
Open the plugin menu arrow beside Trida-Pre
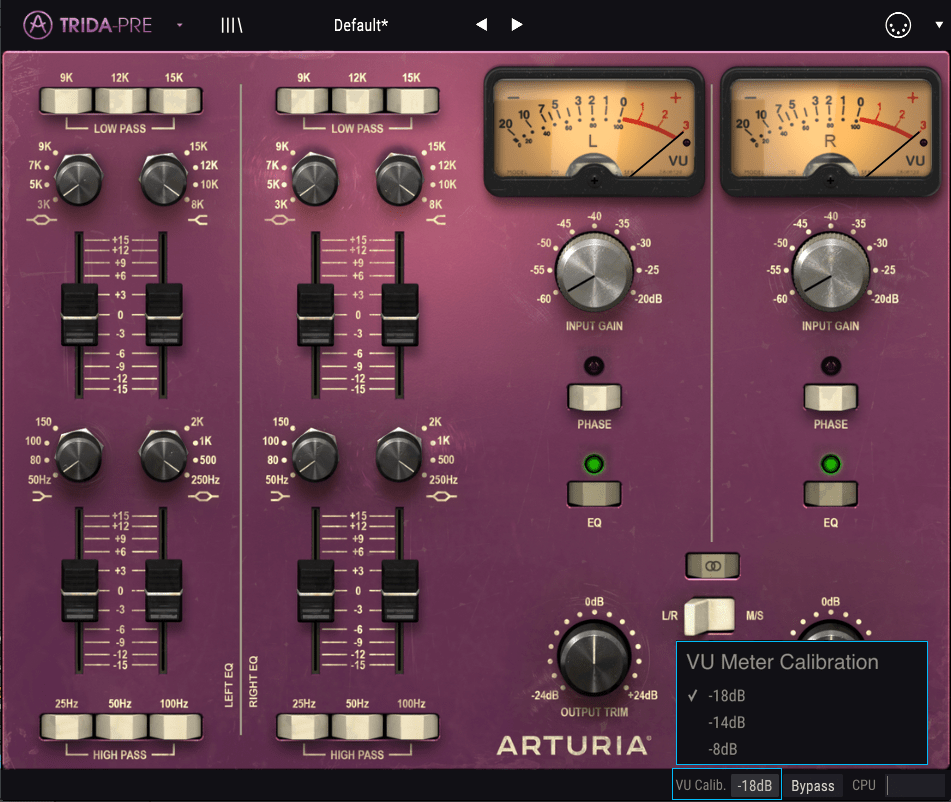coord(180,25)
